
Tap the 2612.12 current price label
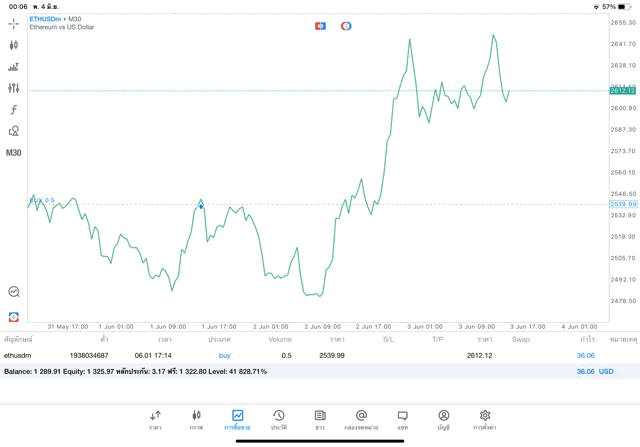623,91
